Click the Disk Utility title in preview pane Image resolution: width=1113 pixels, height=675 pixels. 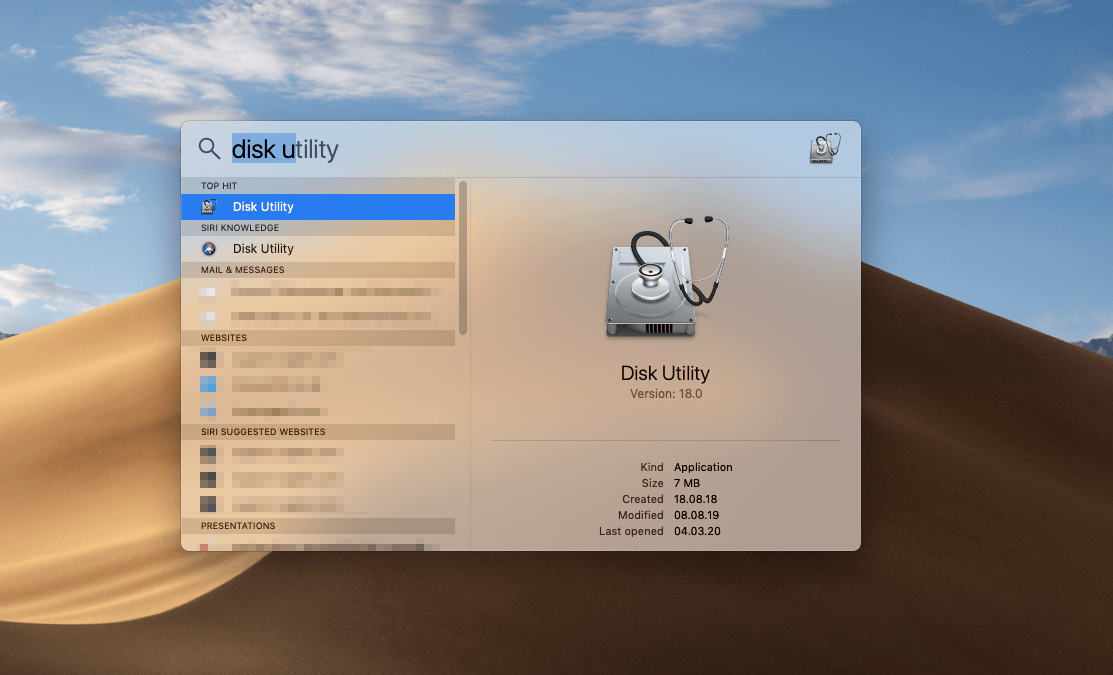point(665,373)
